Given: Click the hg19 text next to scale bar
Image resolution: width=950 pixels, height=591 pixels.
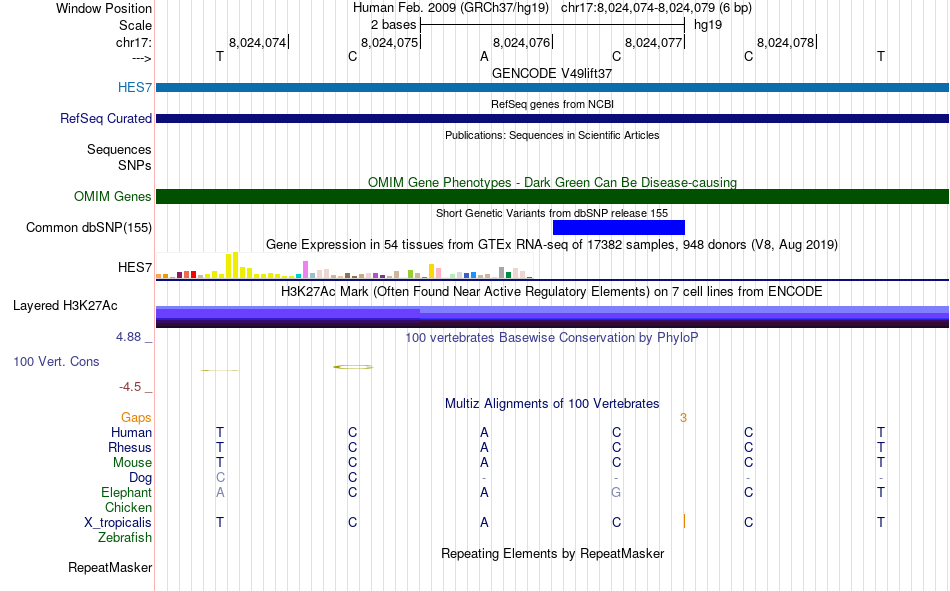Looking at the screenshot, I should [708, 25].
